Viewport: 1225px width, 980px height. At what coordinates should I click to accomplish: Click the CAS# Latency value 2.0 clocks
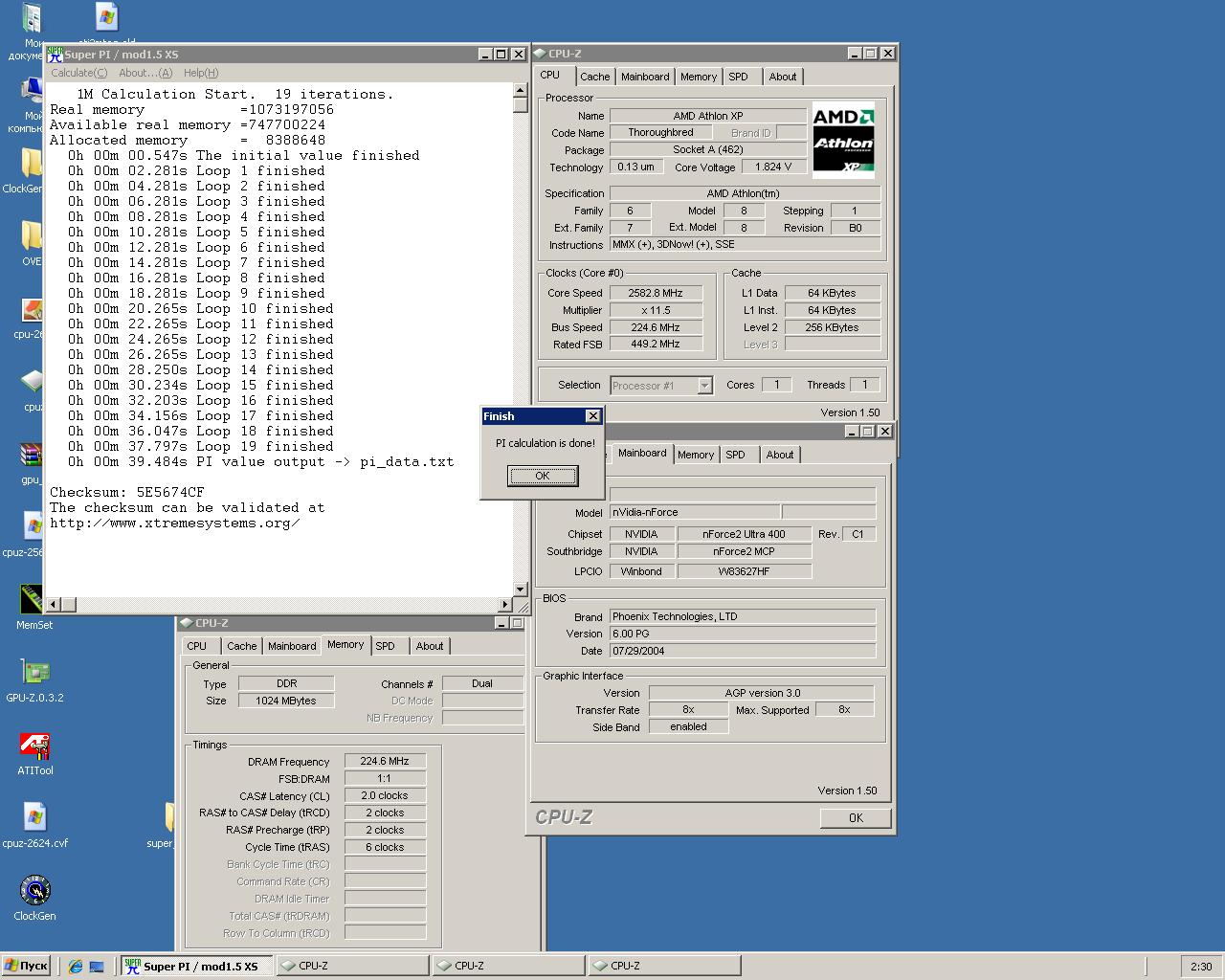(x=385, y=795)
